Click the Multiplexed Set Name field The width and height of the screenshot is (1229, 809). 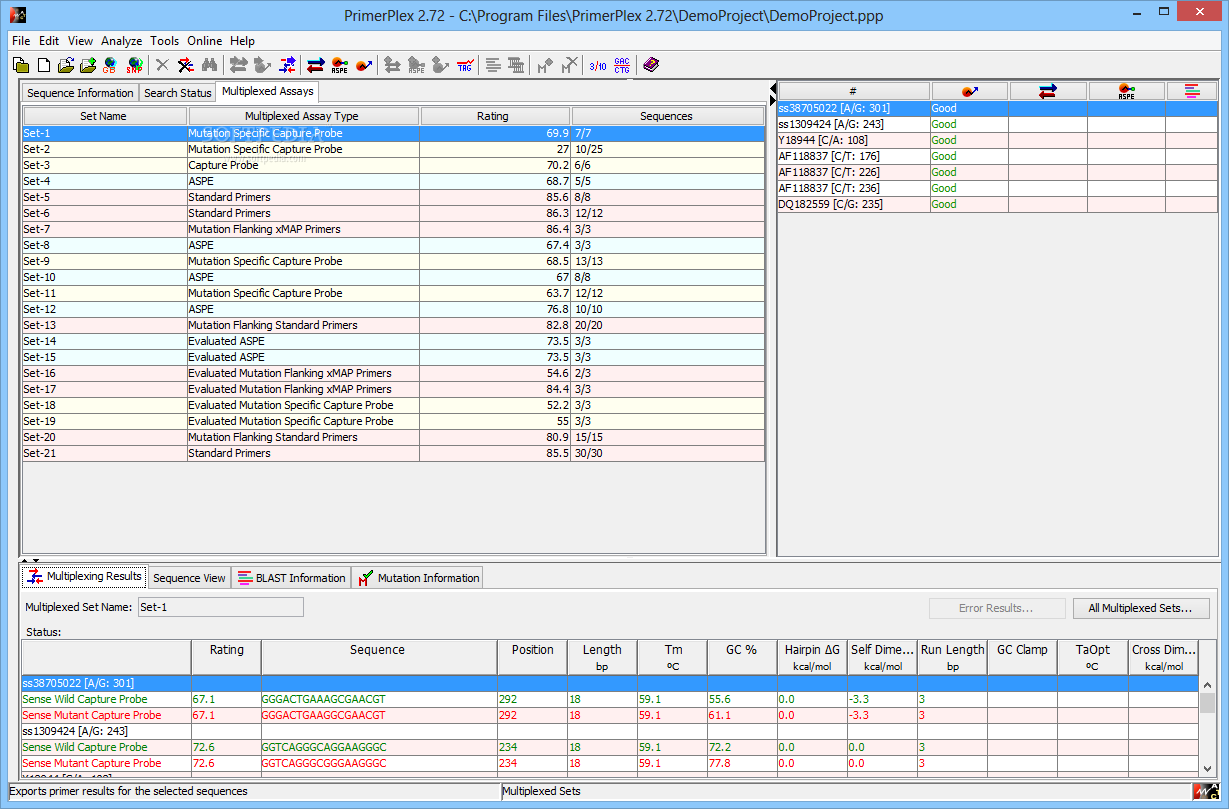tap(220, 607)
